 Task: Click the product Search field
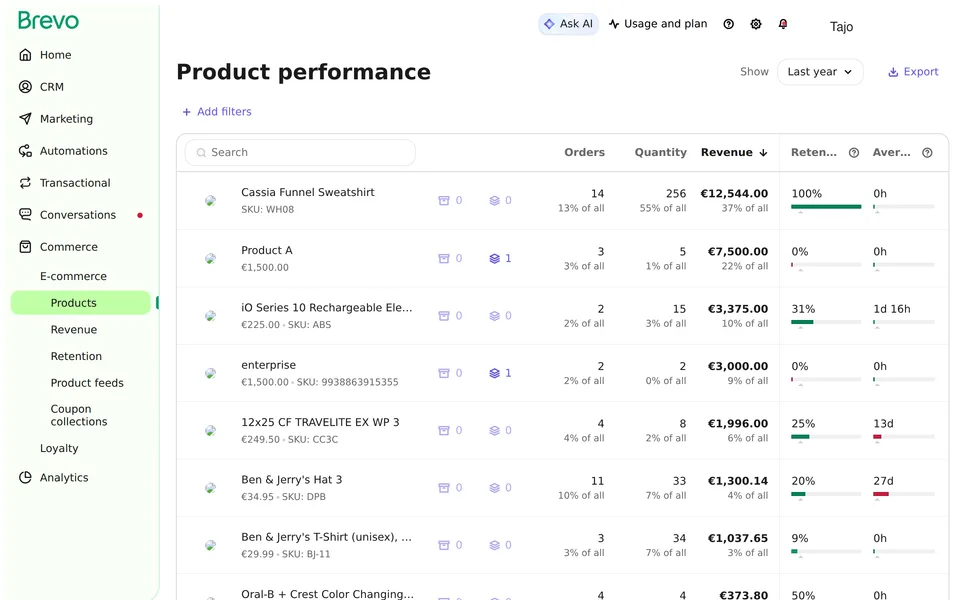300,152
